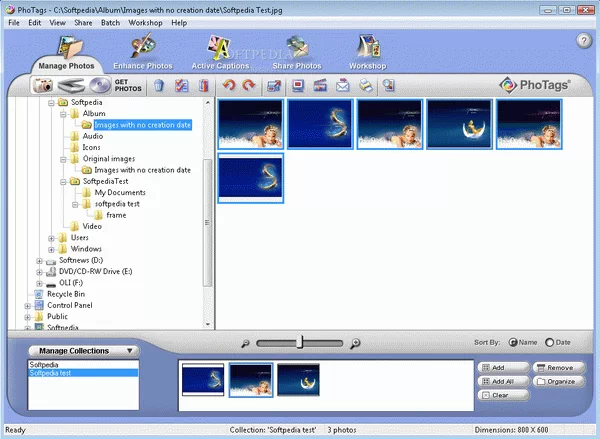
Task: Rotate photo left with undo arrow icon
Action: [228, 86]
